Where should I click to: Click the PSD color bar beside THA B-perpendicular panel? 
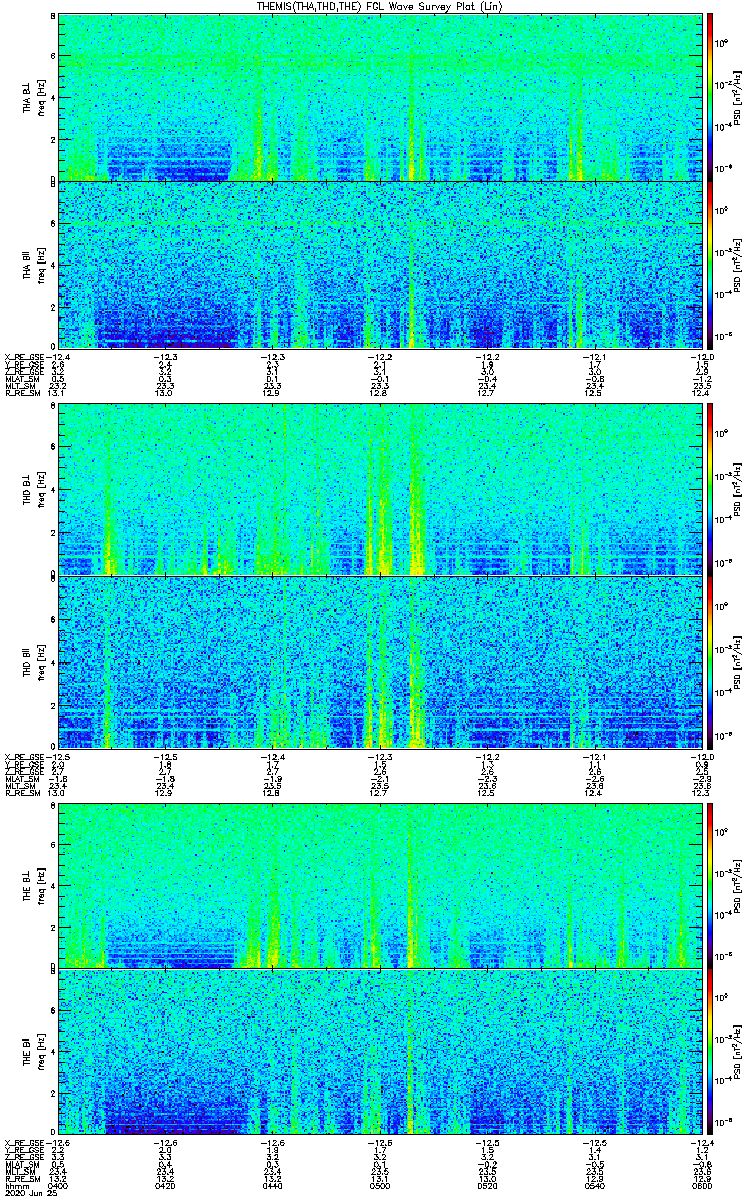[x=711, y=96]
